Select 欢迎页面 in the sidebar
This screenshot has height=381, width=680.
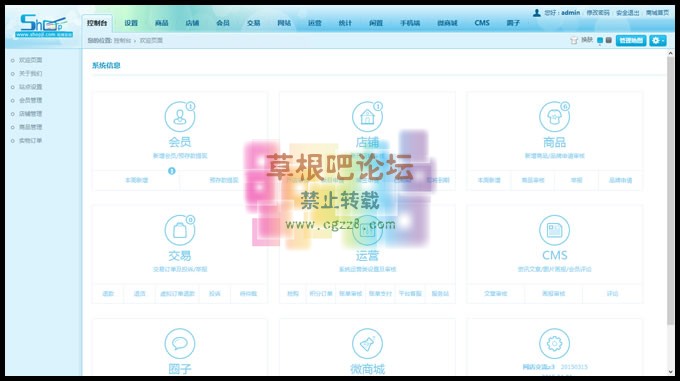pyautogui.click(x=30, y=60)
